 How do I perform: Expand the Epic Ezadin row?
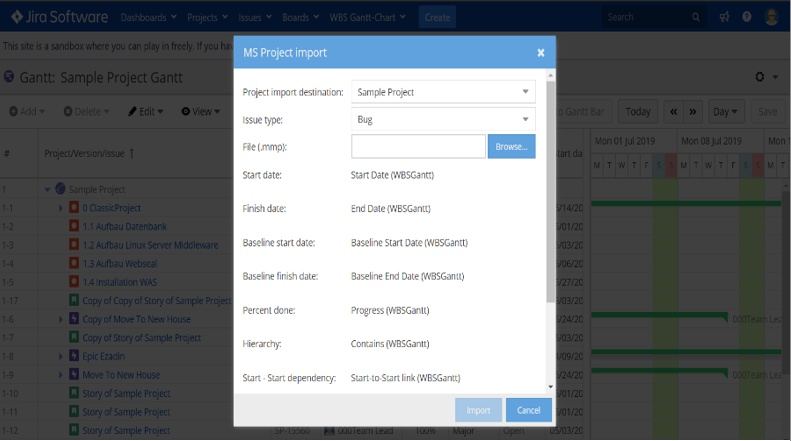[x=61, y=356]
